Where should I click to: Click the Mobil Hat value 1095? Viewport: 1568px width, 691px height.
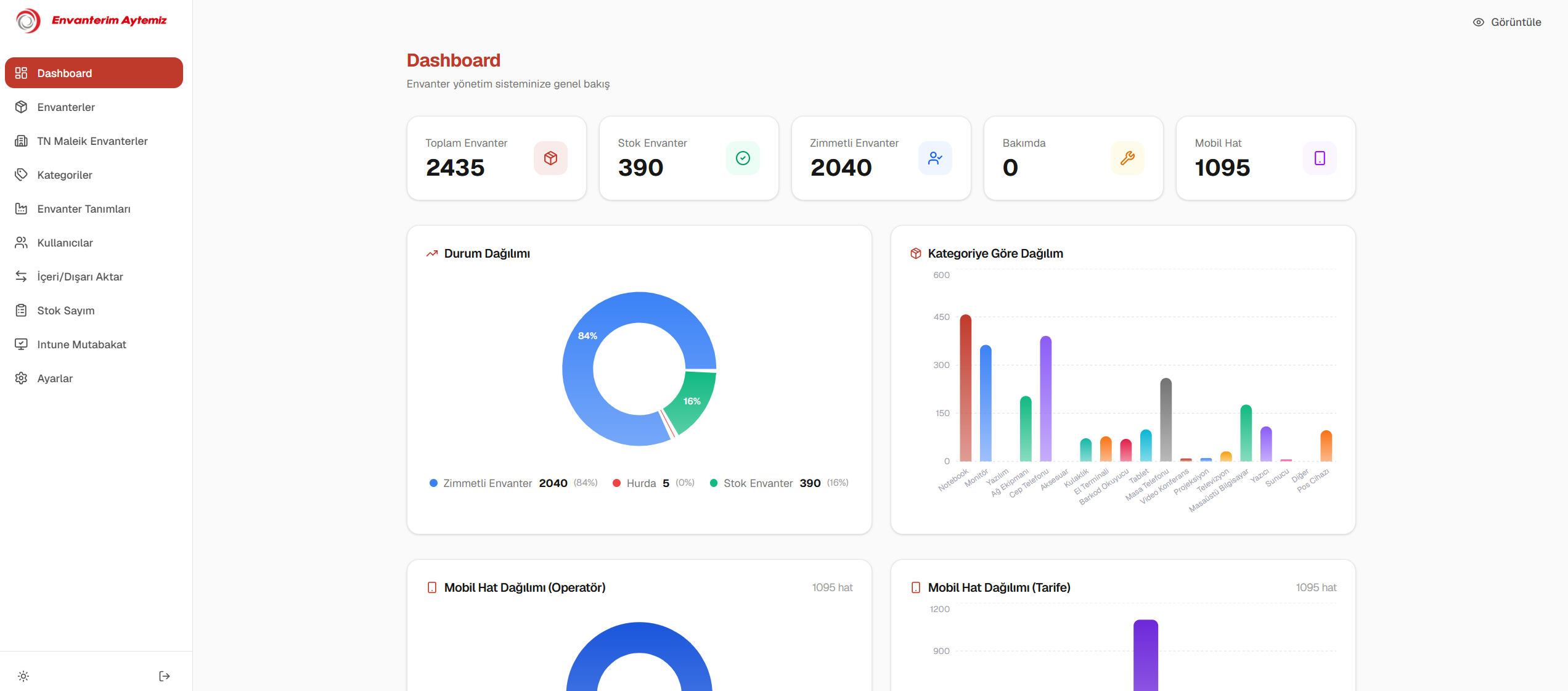1222,168
